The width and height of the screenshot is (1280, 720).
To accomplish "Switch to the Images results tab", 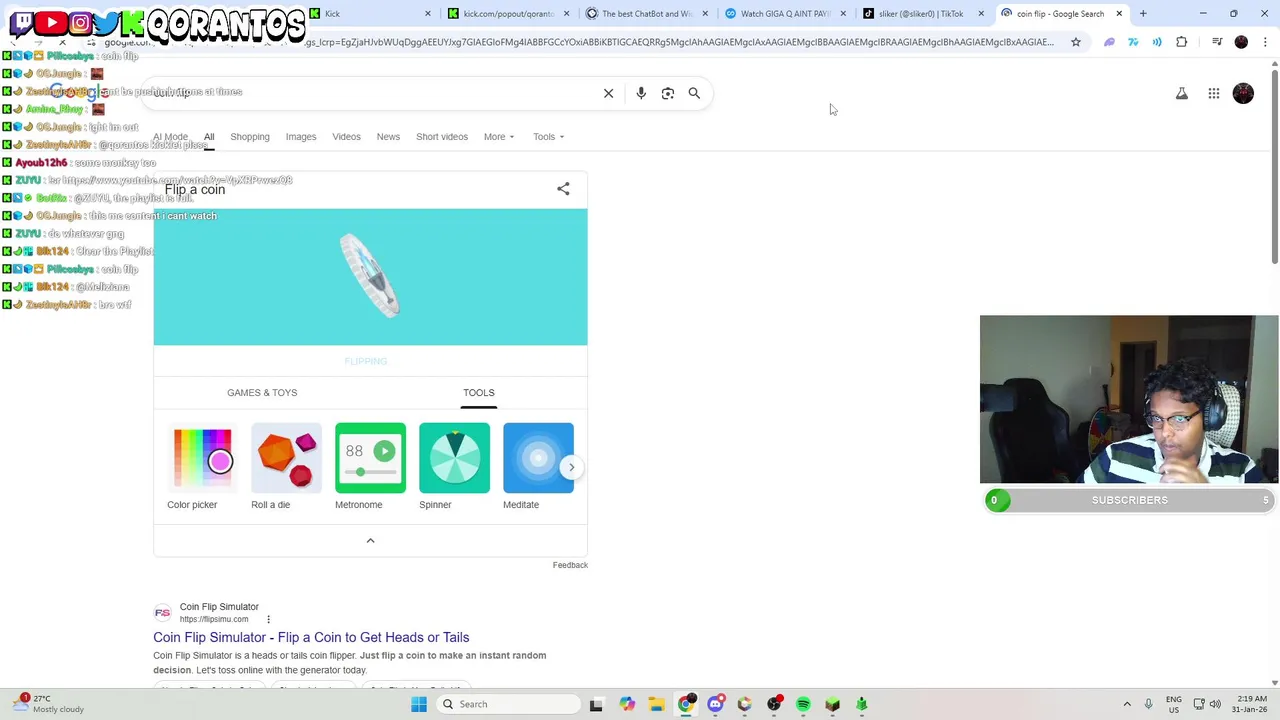I will coord(301,136).
